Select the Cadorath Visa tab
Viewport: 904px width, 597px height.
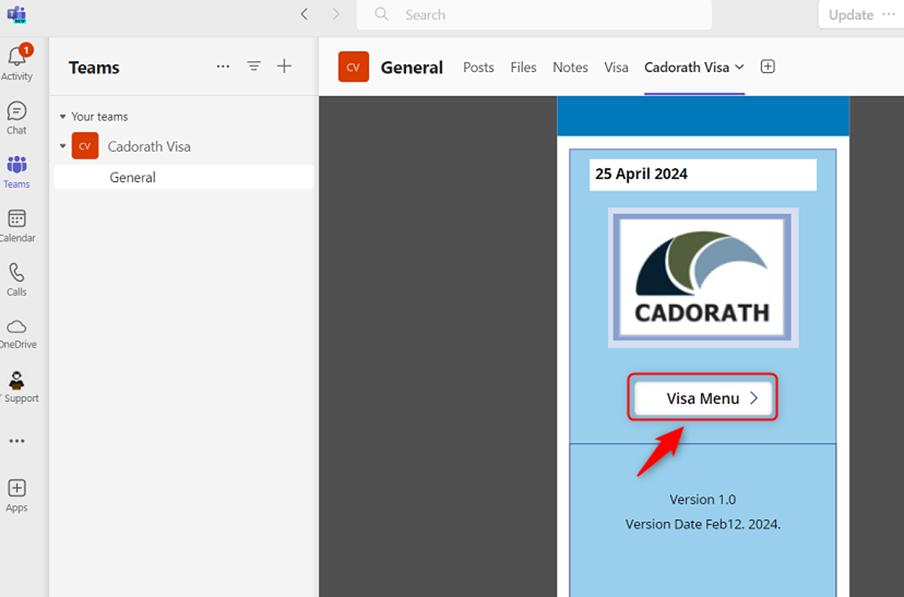(x=687, y=67)
